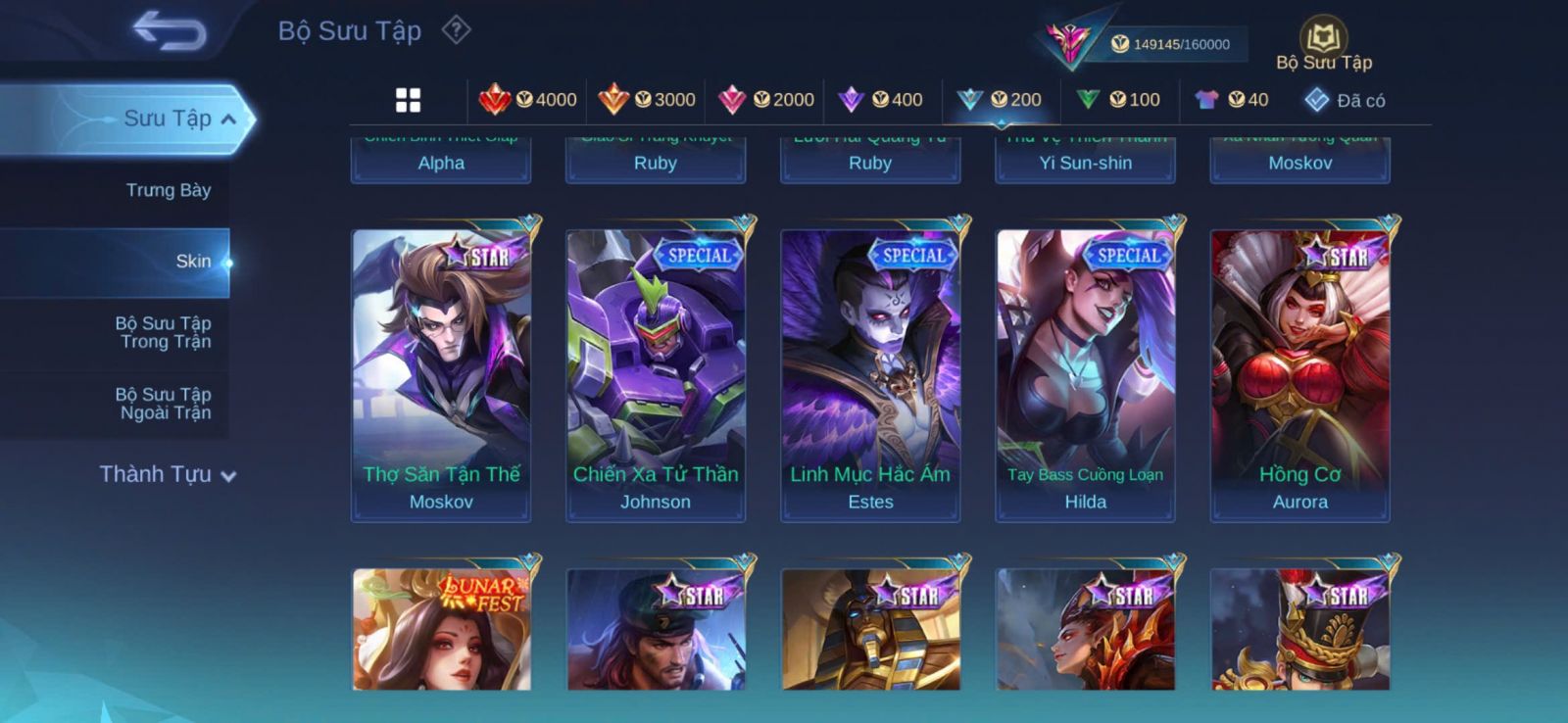Open Bộ Sưu Tập Ngoài Trận
Viewport: 1568px width, 723px height.
click(165, 404)
